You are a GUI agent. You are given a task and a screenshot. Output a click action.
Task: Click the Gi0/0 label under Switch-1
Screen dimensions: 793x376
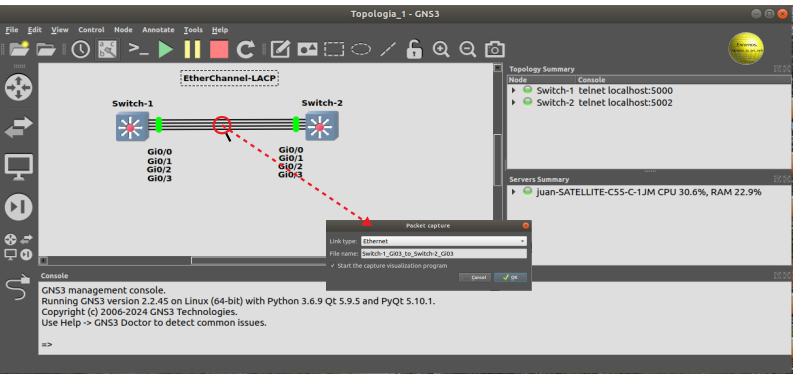point(160,151)
